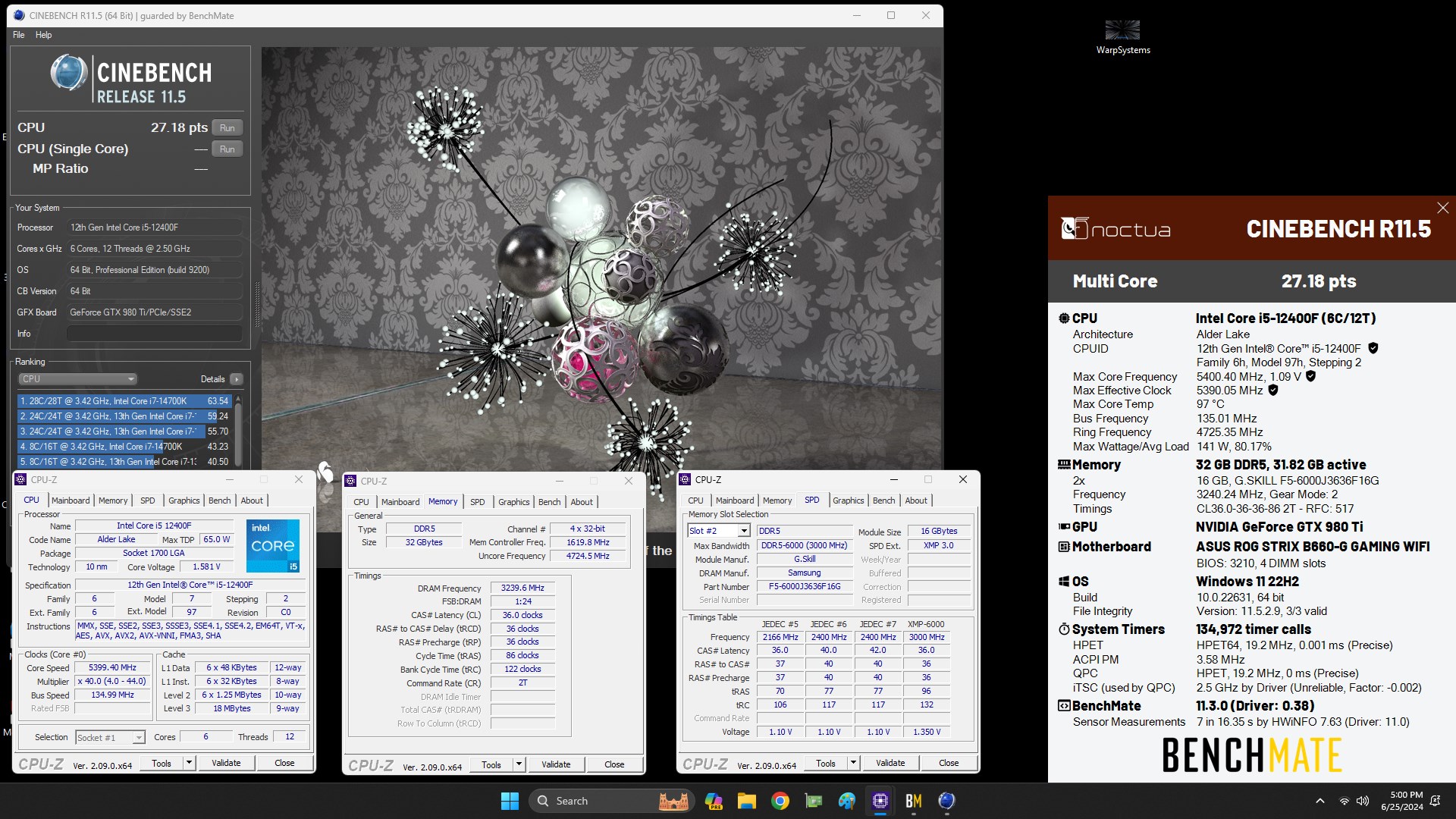Click the DRAM Frequency value 3239.6 MHz

coord(522,588)
